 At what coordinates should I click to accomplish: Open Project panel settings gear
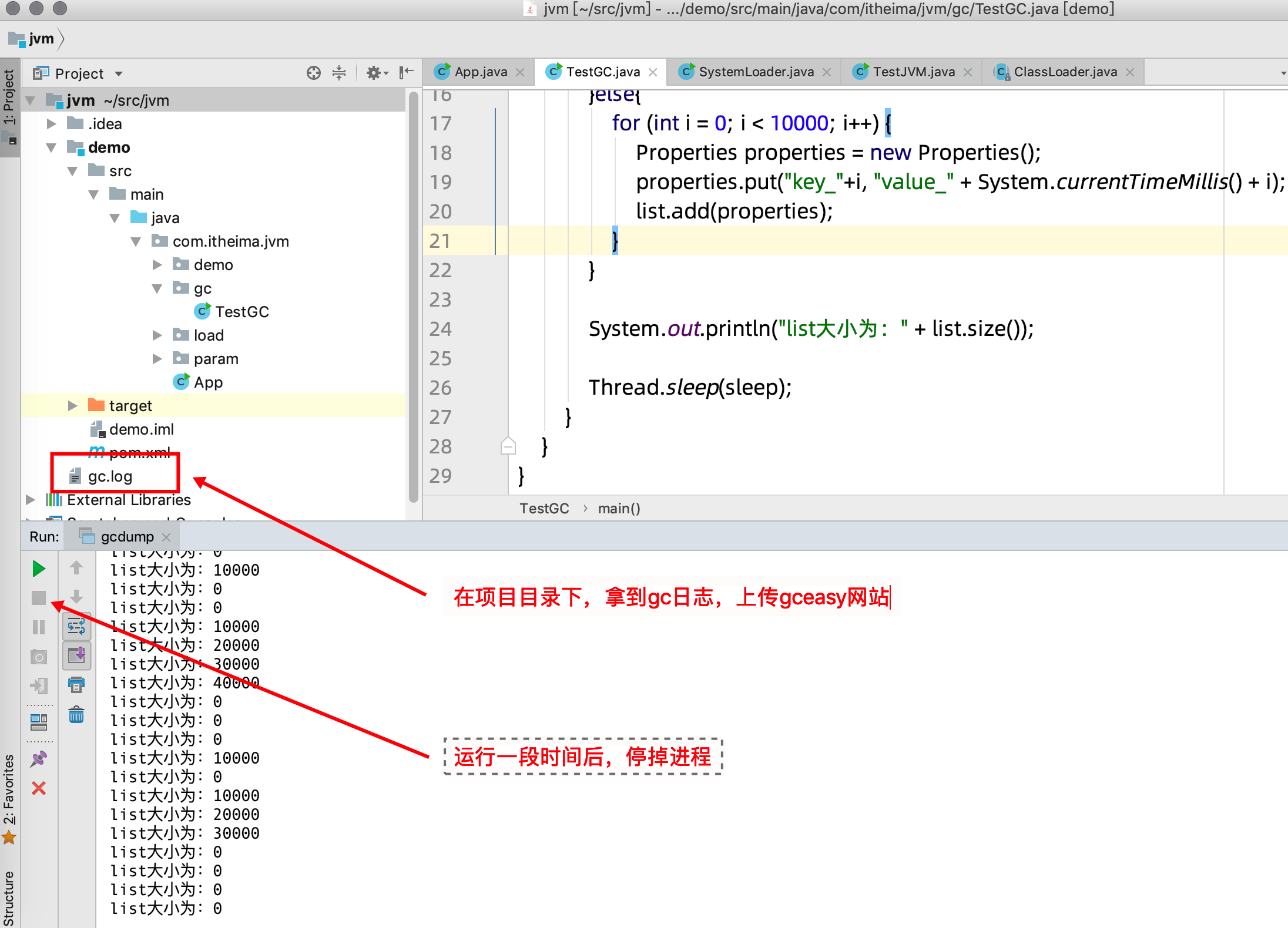coord(374,73)
